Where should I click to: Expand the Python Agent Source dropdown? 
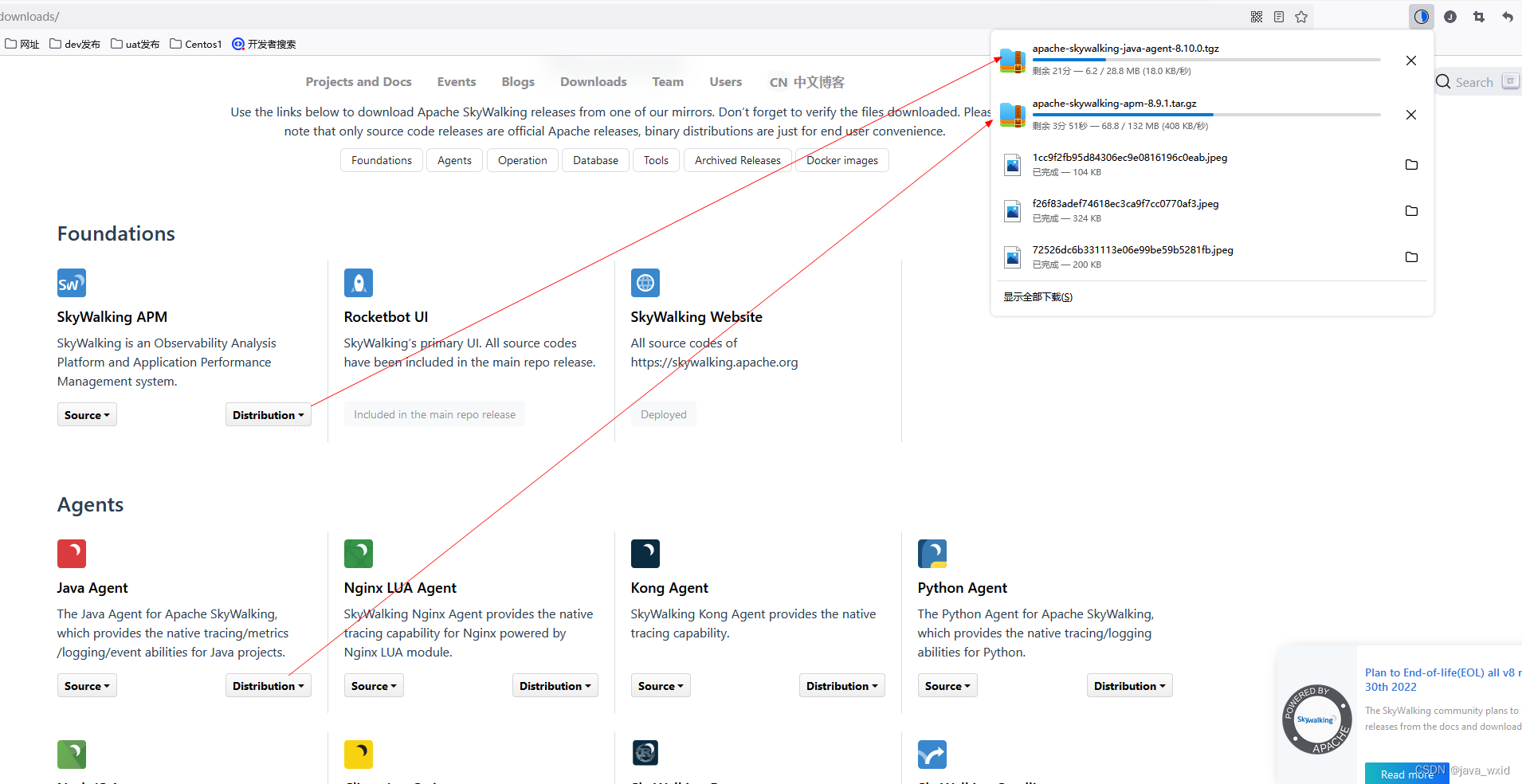point(947,686)
